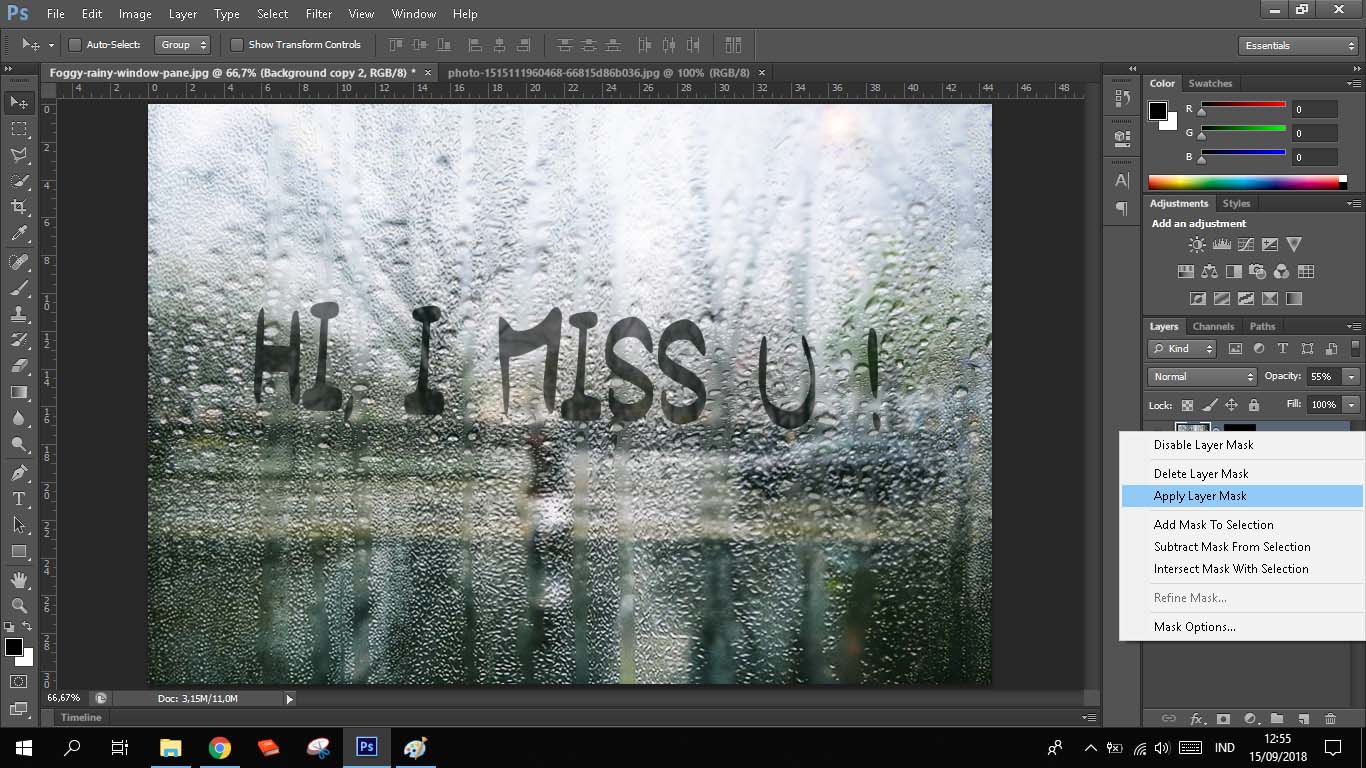Viewport: 1366px width, 768px height.
Task: Choose Apply Layer Mask from context menu
Action: point(1200,496)
